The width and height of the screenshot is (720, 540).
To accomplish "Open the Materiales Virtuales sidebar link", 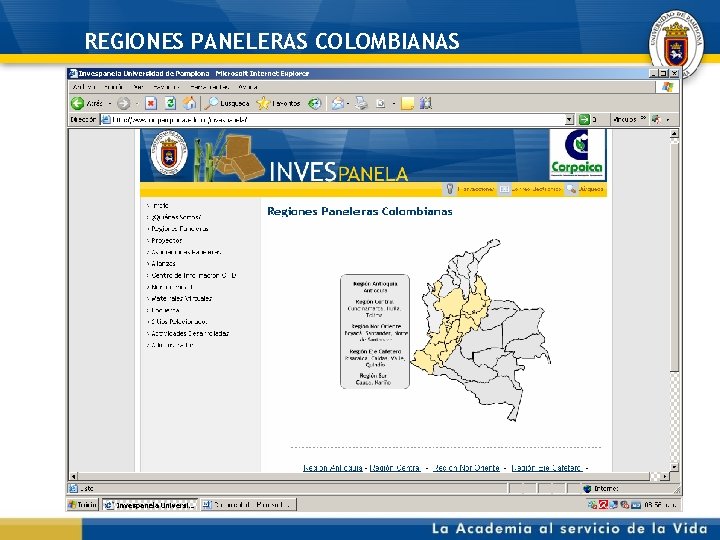I will click(x=181, y=298).
